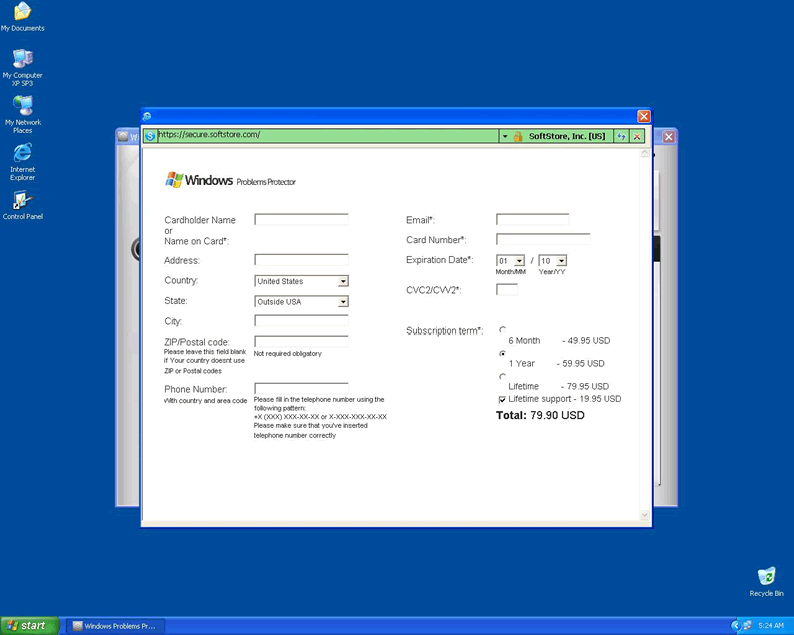Click the padlock security icon in address bar

point(518,136)
